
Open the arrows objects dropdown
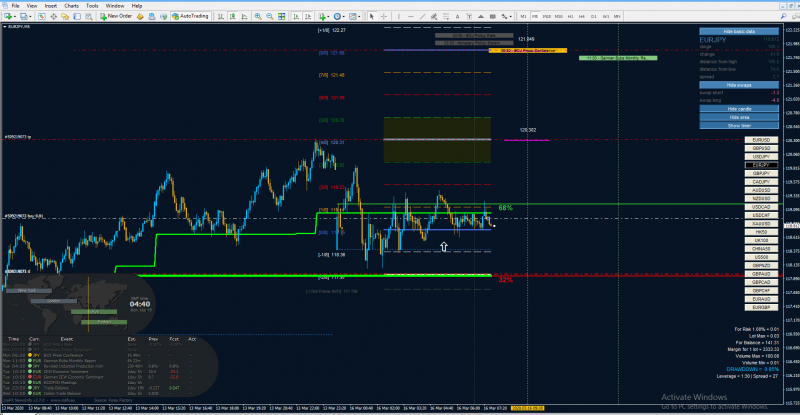pyautogui.click(x=507, y=16)
